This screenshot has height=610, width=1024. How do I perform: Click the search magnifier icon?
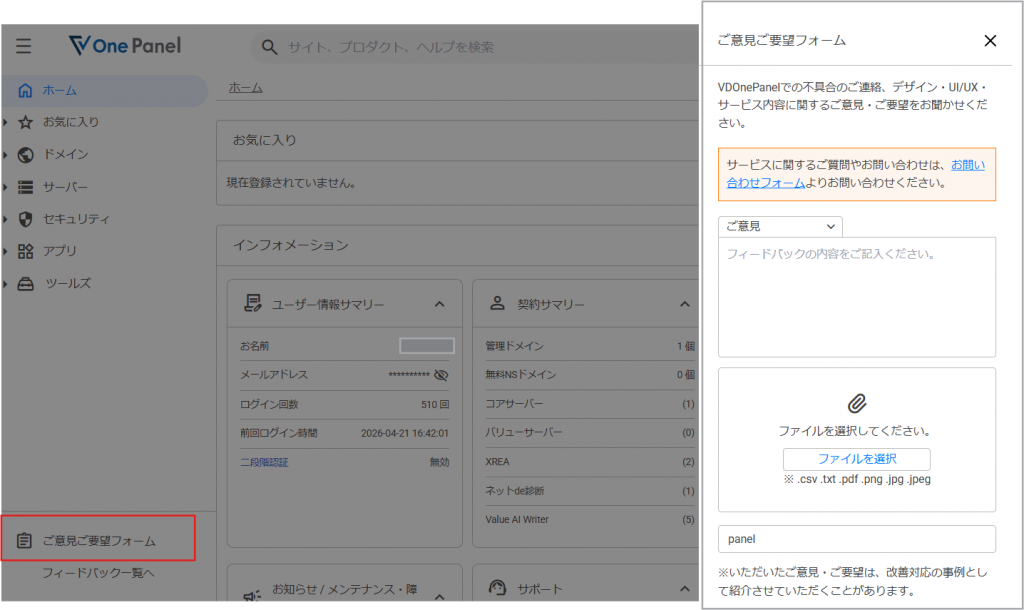pyautogui.click(x=269, y=47)
